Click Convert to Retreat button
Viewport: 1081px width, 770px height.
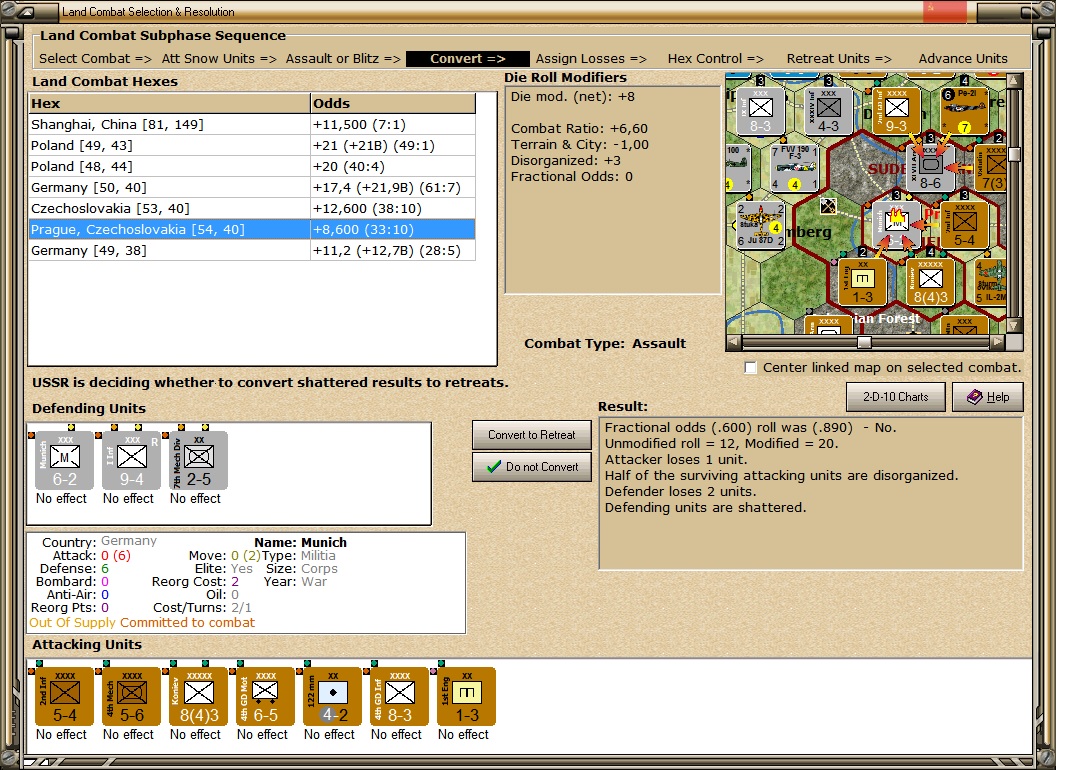(532, 435)
